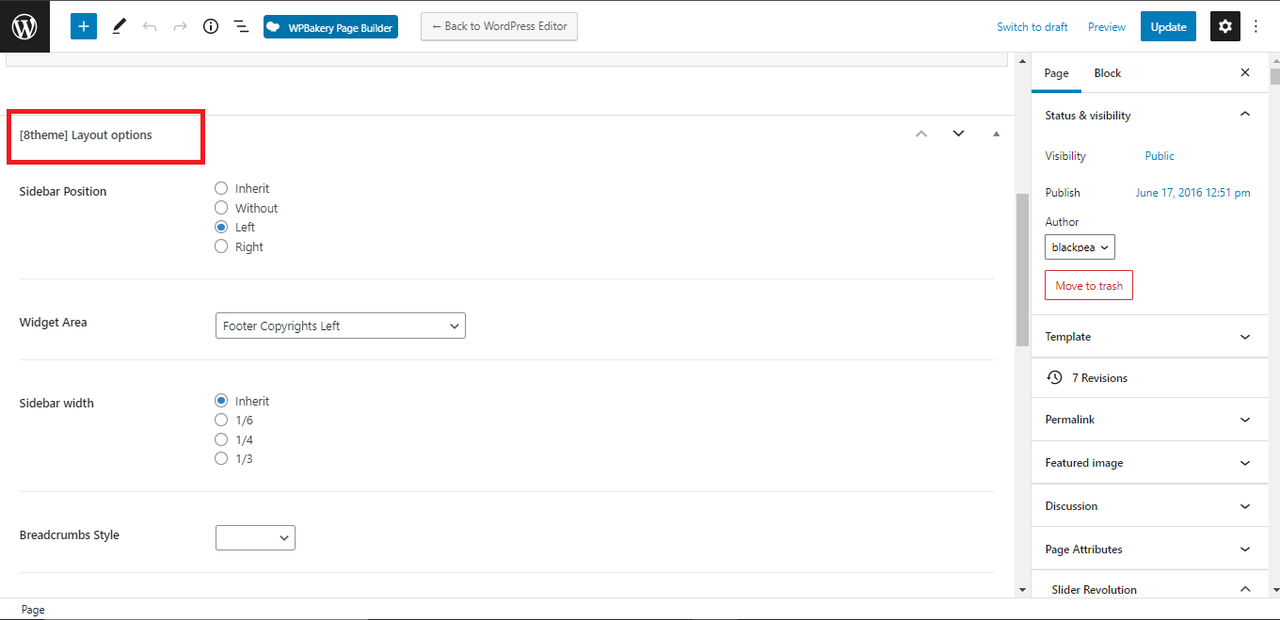The width and height of the screenshot is (1280, 620).
Task: Collapse the Layout options panel triangle
Action: click(996, 134)
